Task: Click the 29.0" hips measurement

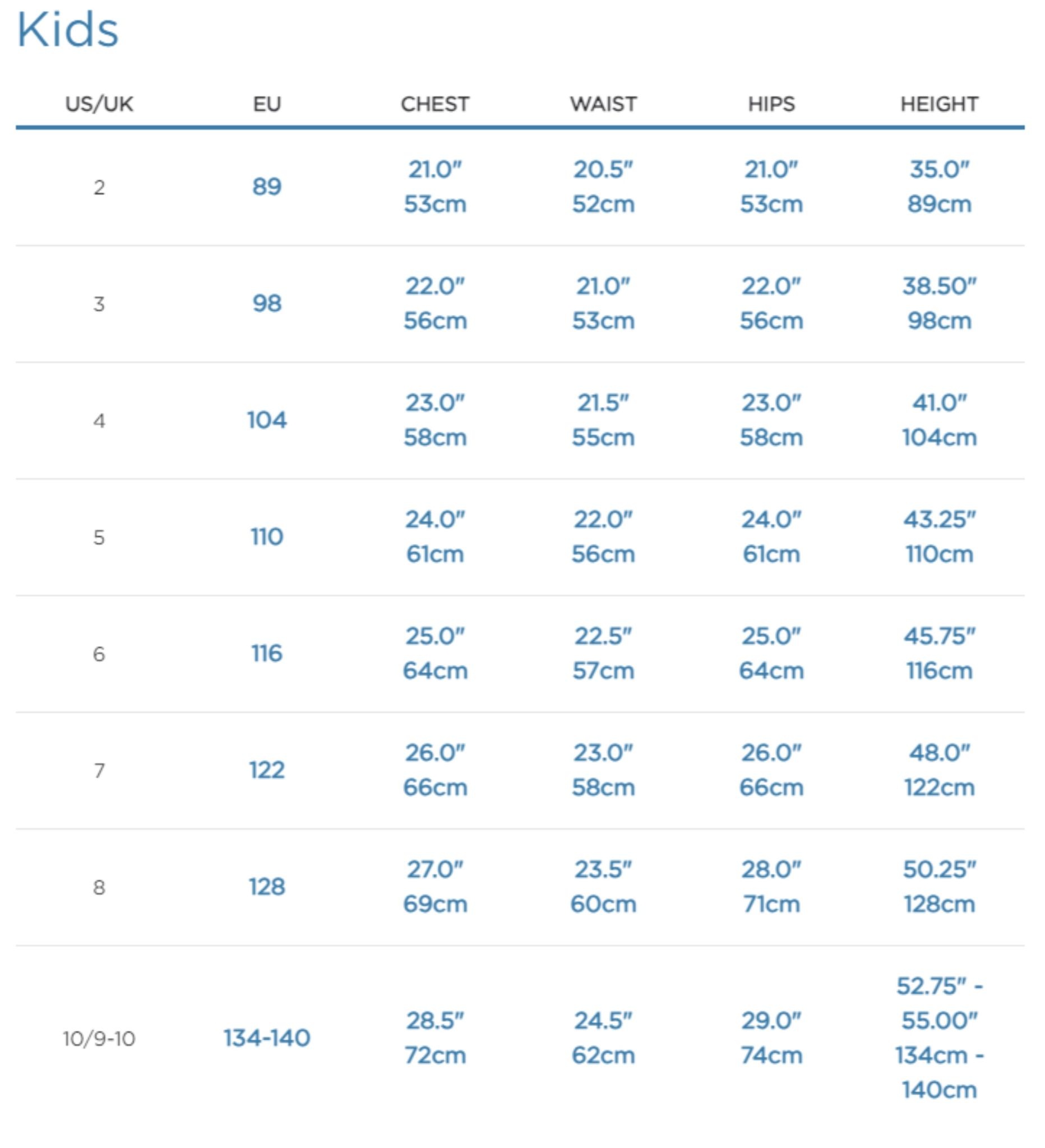Action: (x=771, y=1021)
